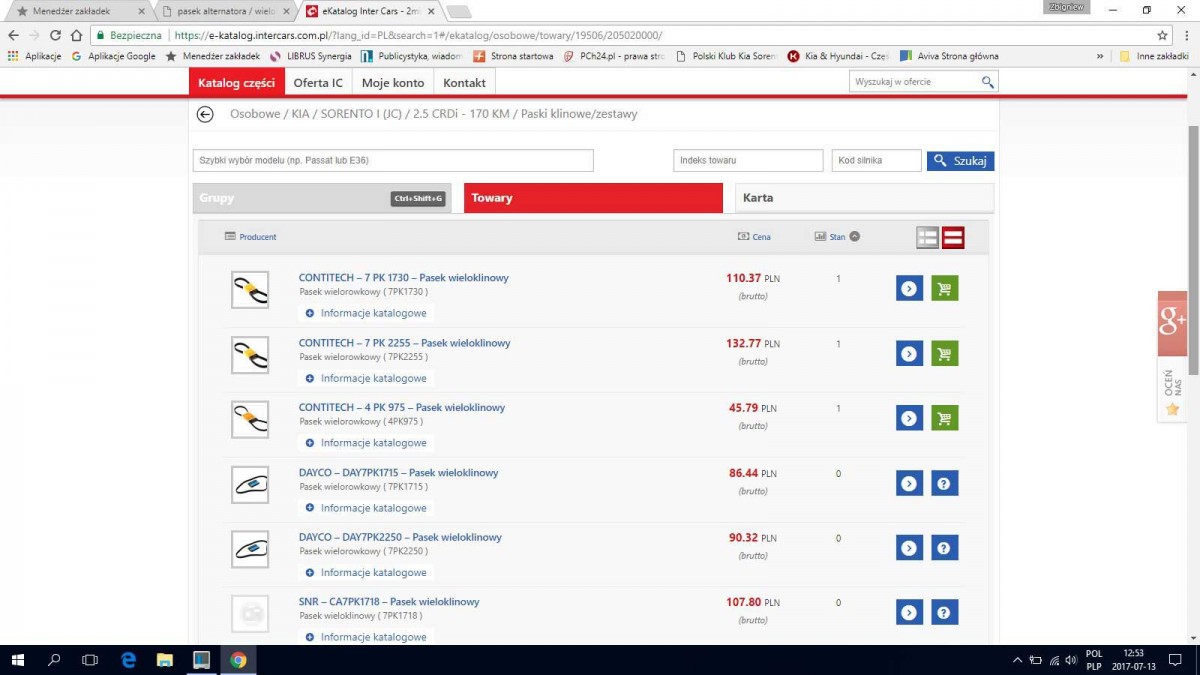Image resolution: width=1200 pixels, height=675 pixels.
Task: Focus the Szybki wybór modelu field
Action: click(x=393, y=160)
